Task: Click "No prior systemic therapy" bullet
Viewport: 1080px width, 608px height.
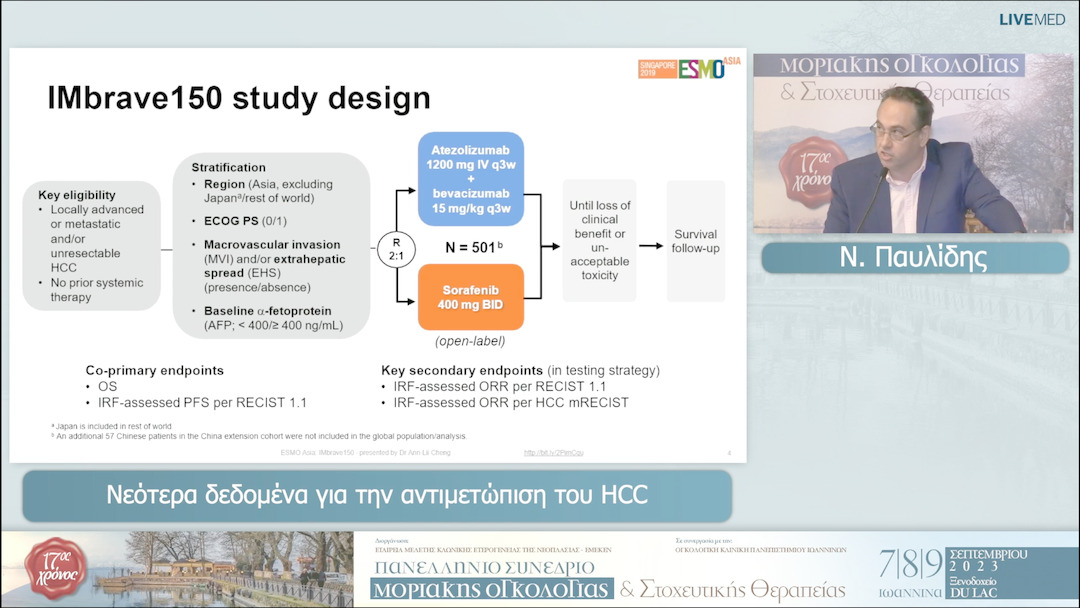Action: (96, 290)
